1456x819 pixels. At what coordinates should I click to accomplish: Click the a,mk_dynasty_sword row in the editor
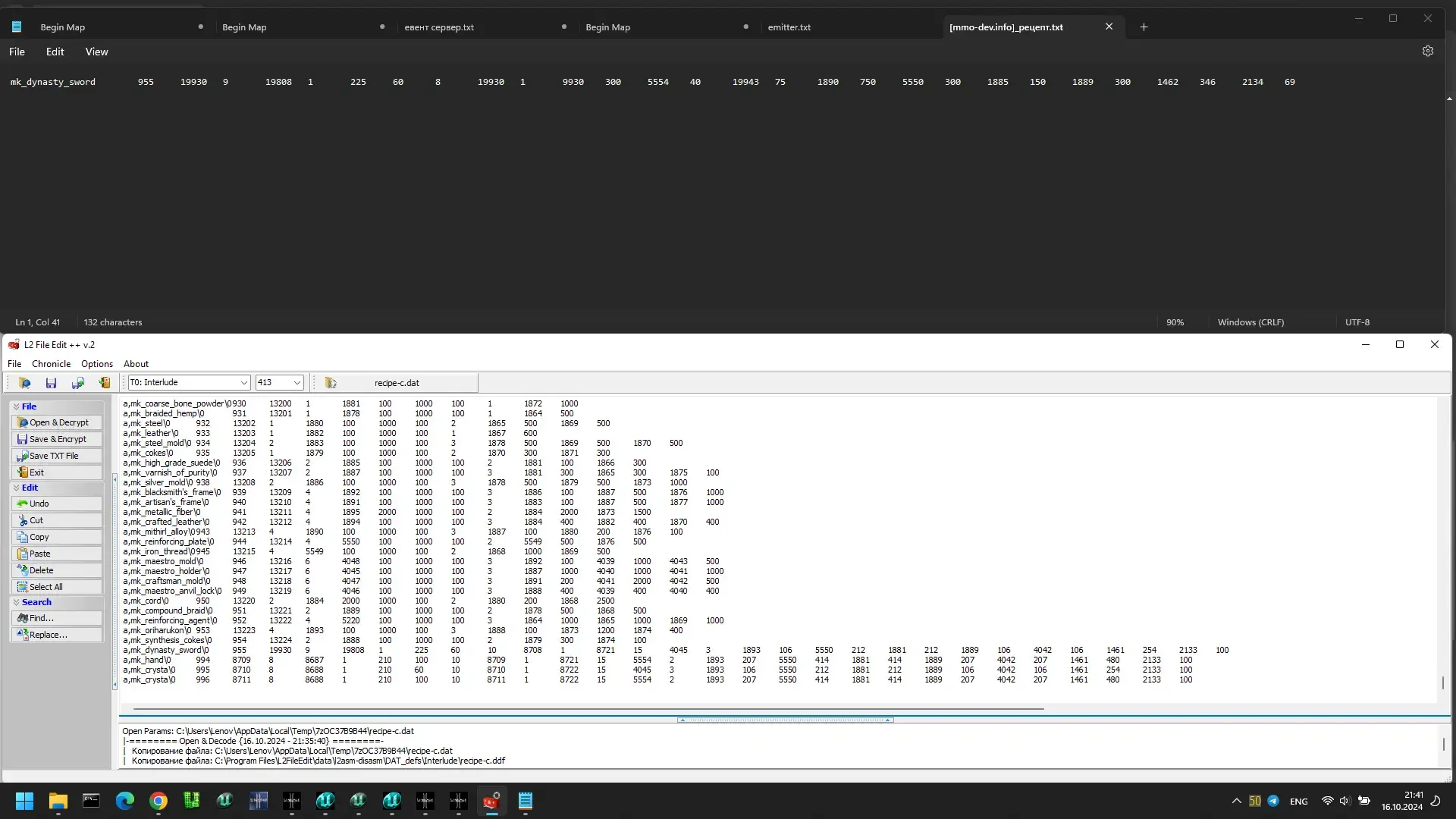point(676,650)
